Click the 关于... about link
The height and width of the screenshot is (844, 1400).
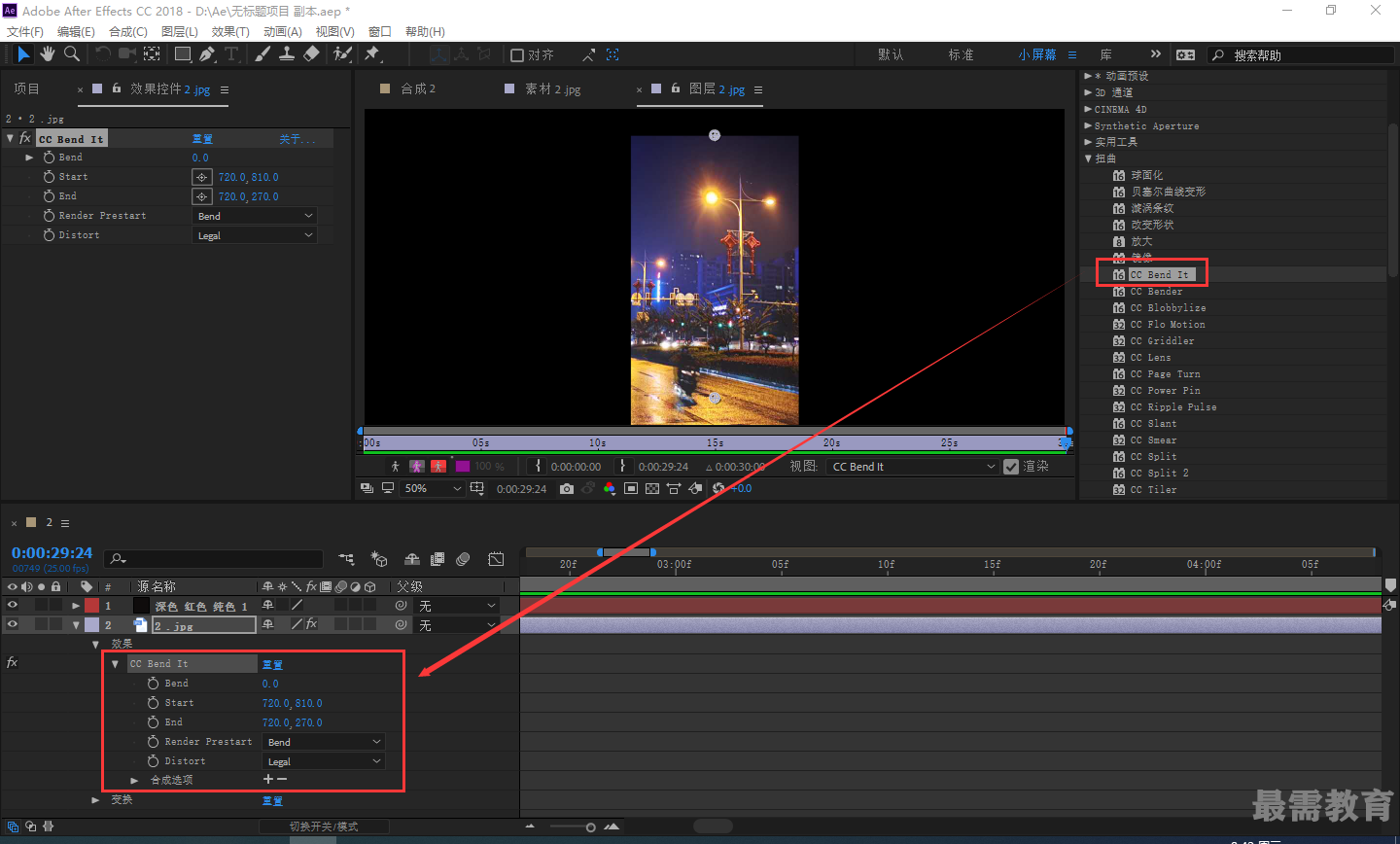297,139
